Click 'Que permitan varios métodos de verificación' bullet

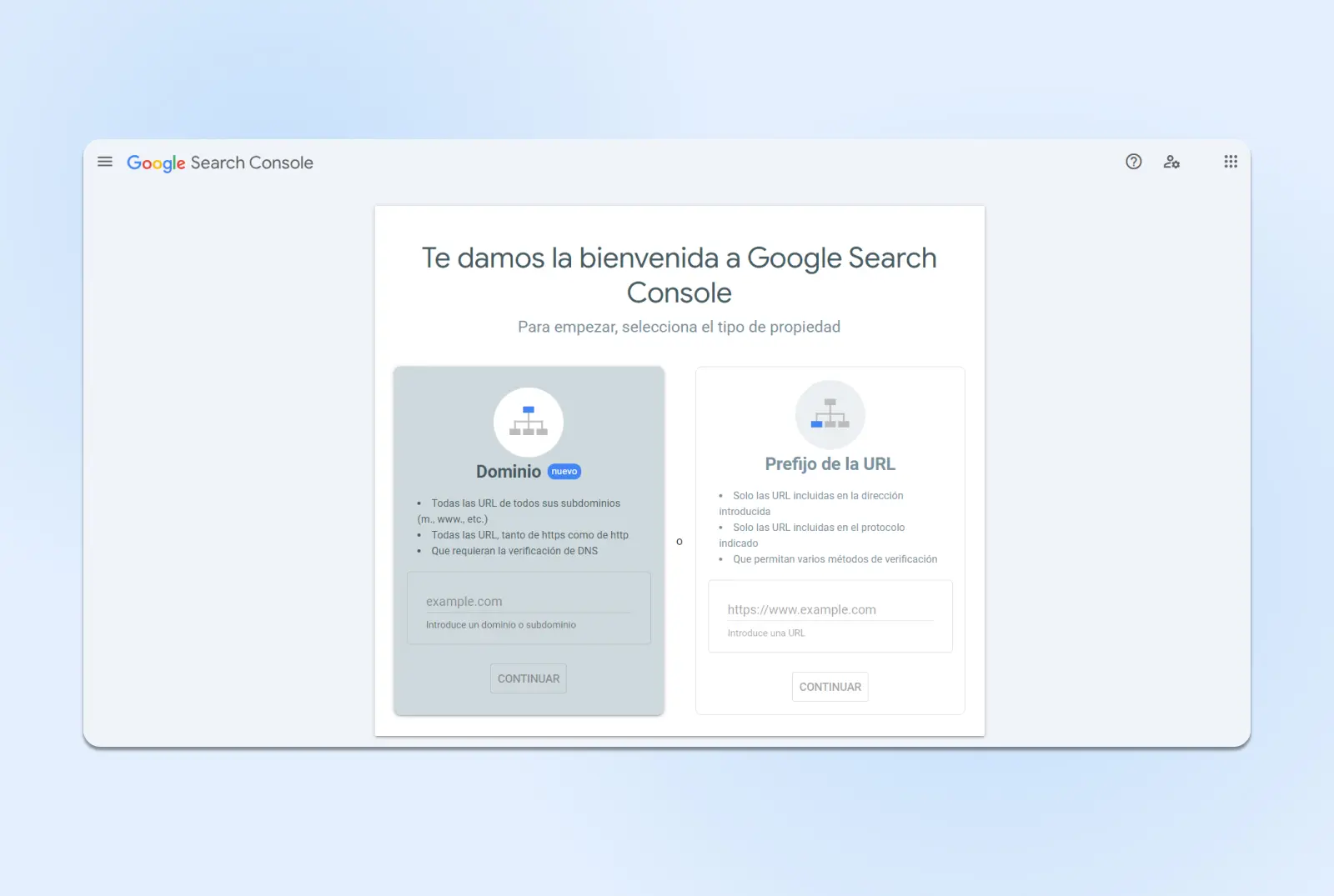click(835, 559)
